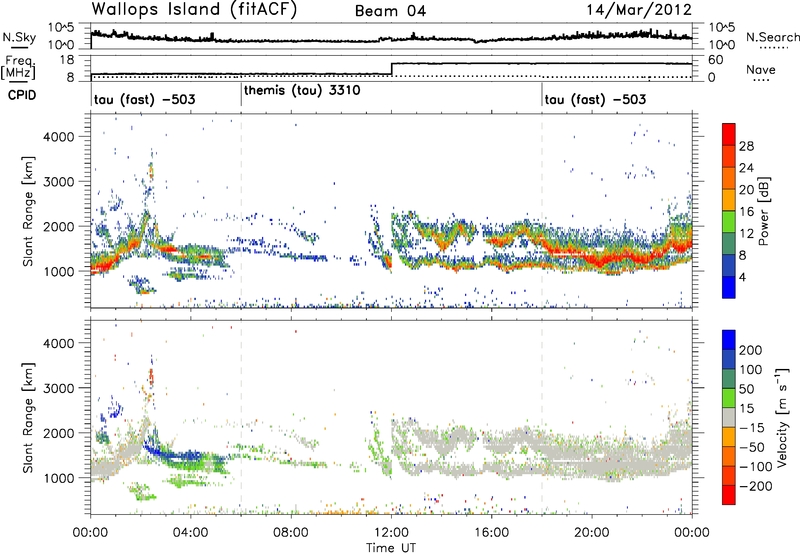
Task: Click the 'Velocity [m s-1]' colorbar title
Action: 782,417
